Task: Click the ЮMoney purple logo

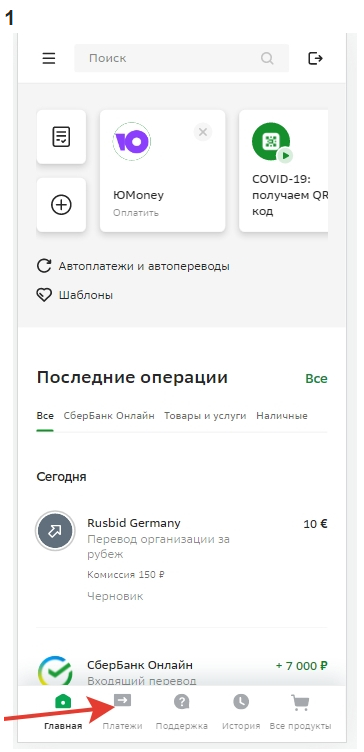Action: click(x=132, y=141)
